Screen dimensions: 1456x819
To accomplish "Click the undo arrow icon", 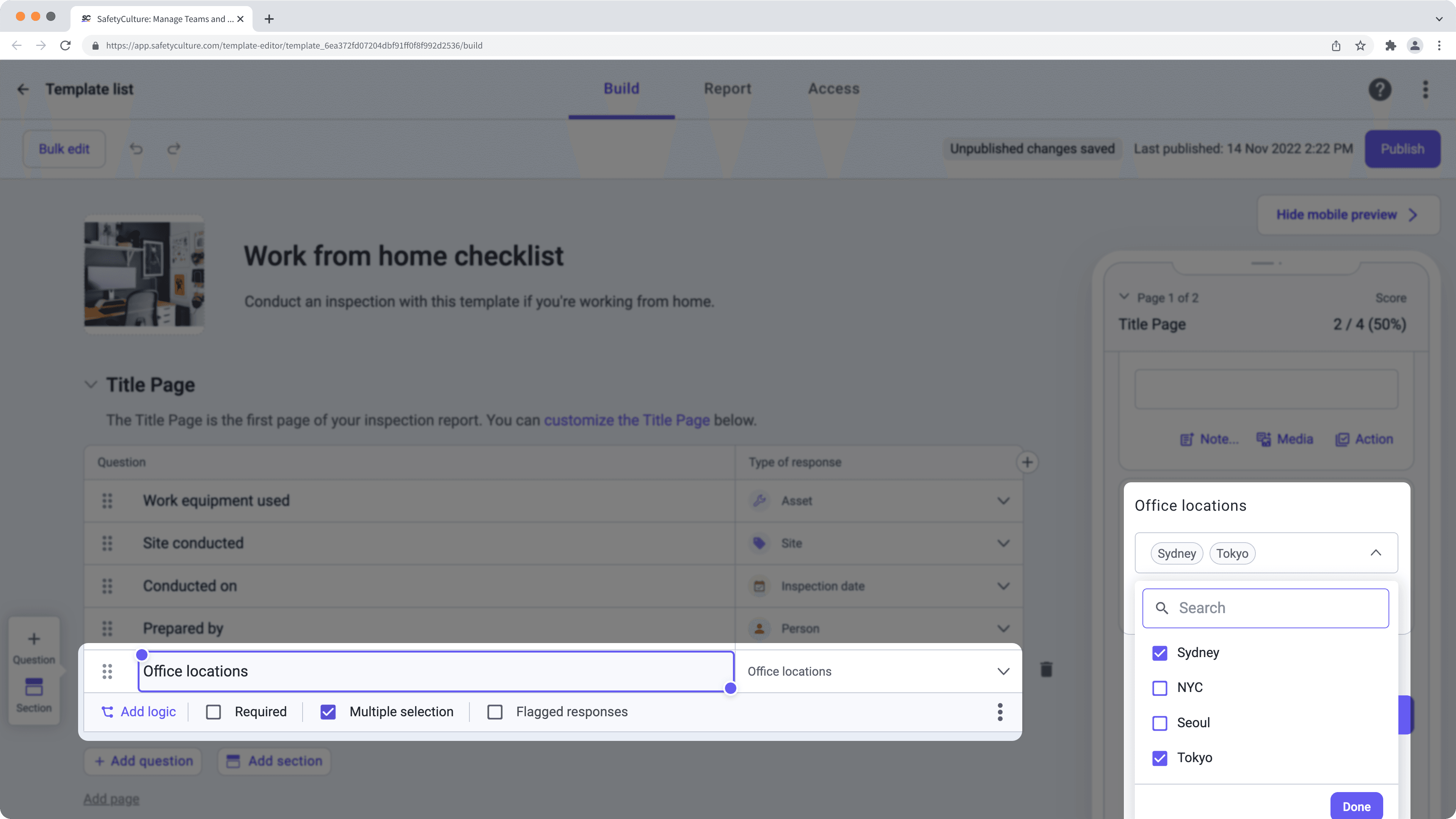I will click(x=136, y=149).
